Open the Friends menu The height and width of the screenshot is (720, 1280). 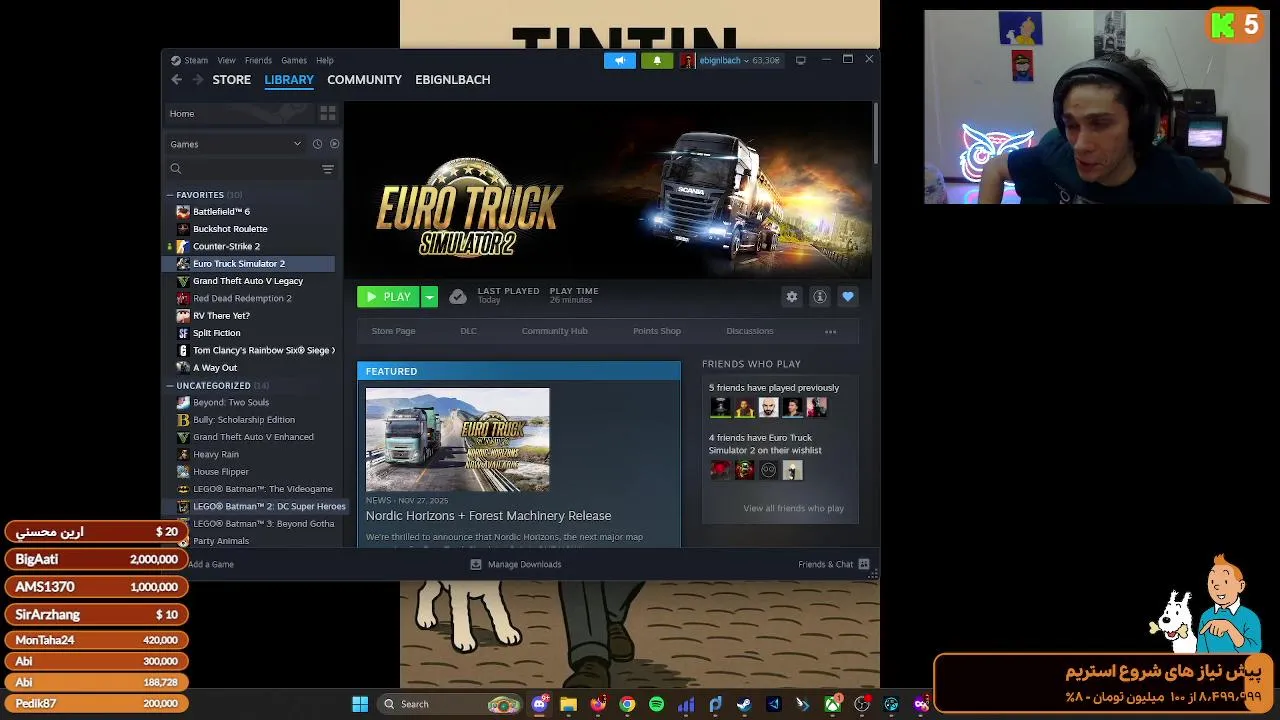pos(258,60)
